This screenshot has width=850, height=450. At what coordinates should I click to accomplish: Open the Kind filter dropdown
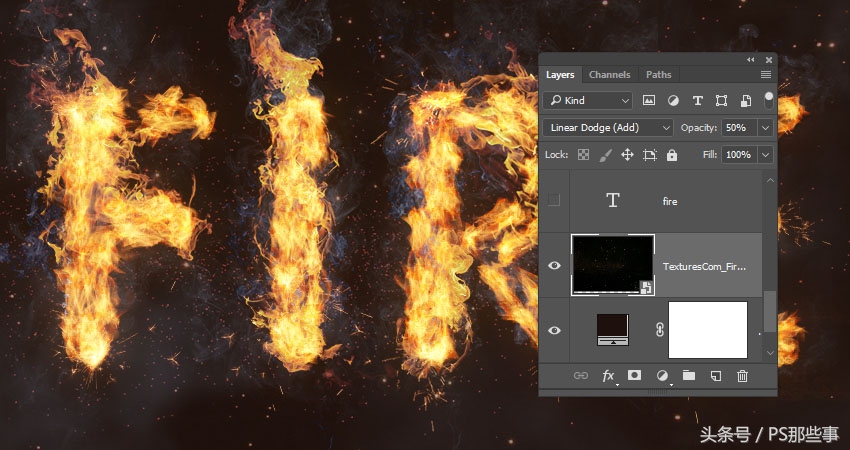coord(588,100)
